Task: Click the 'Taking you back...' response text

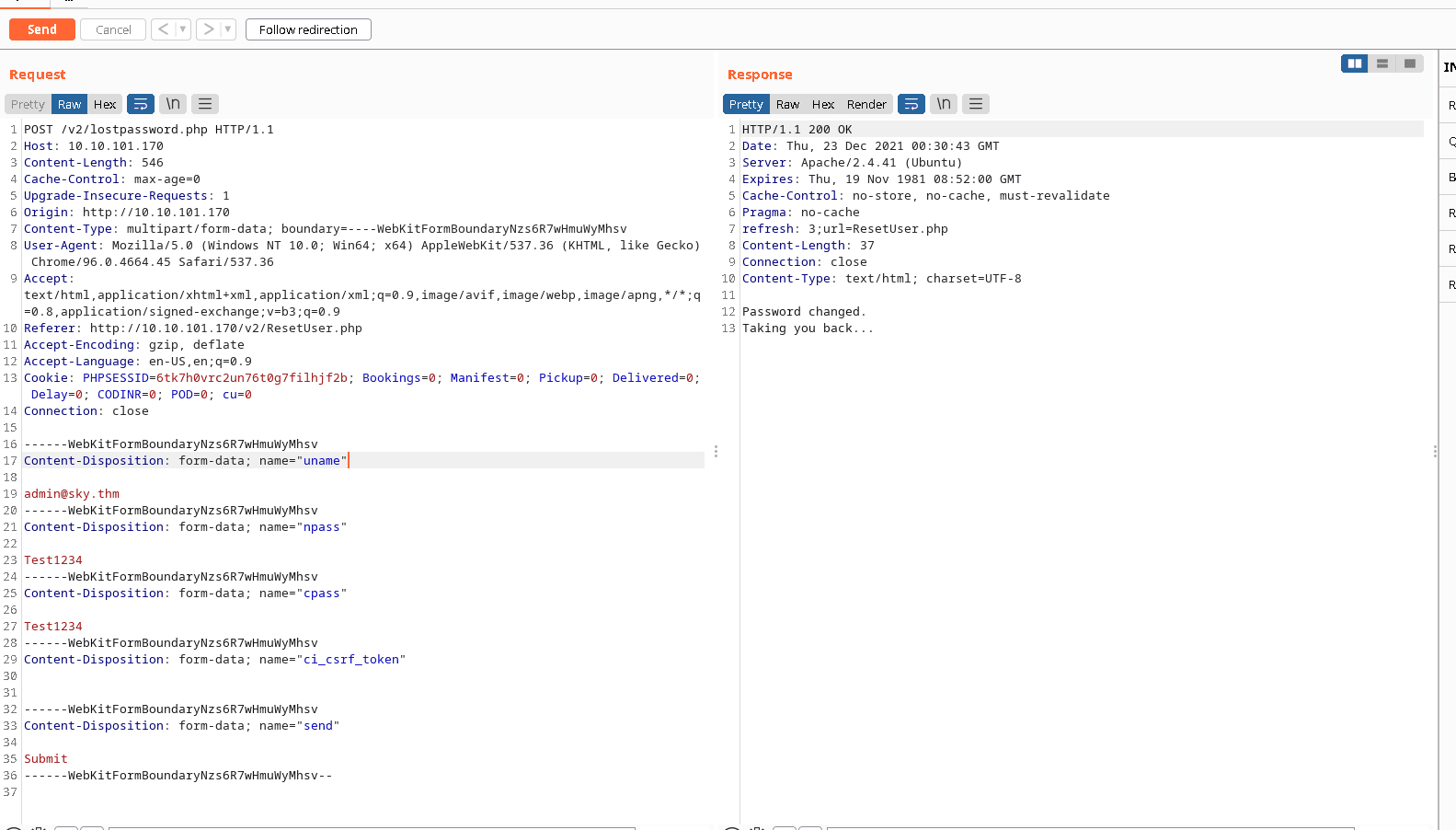Action: 808,329
